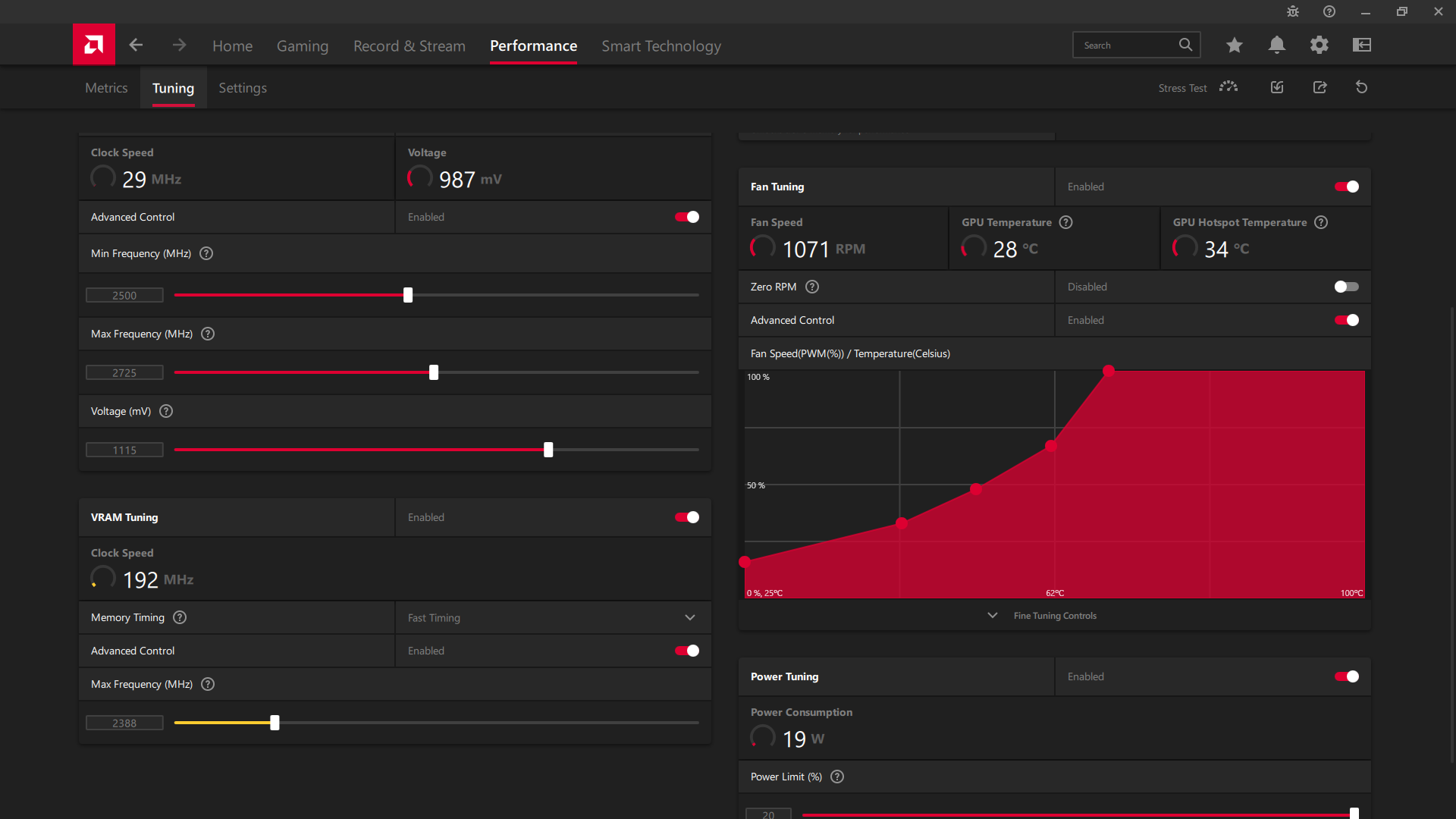Click Min Frequency slider handle
This screenshot has height=819, width=1456.
point(408,295)
